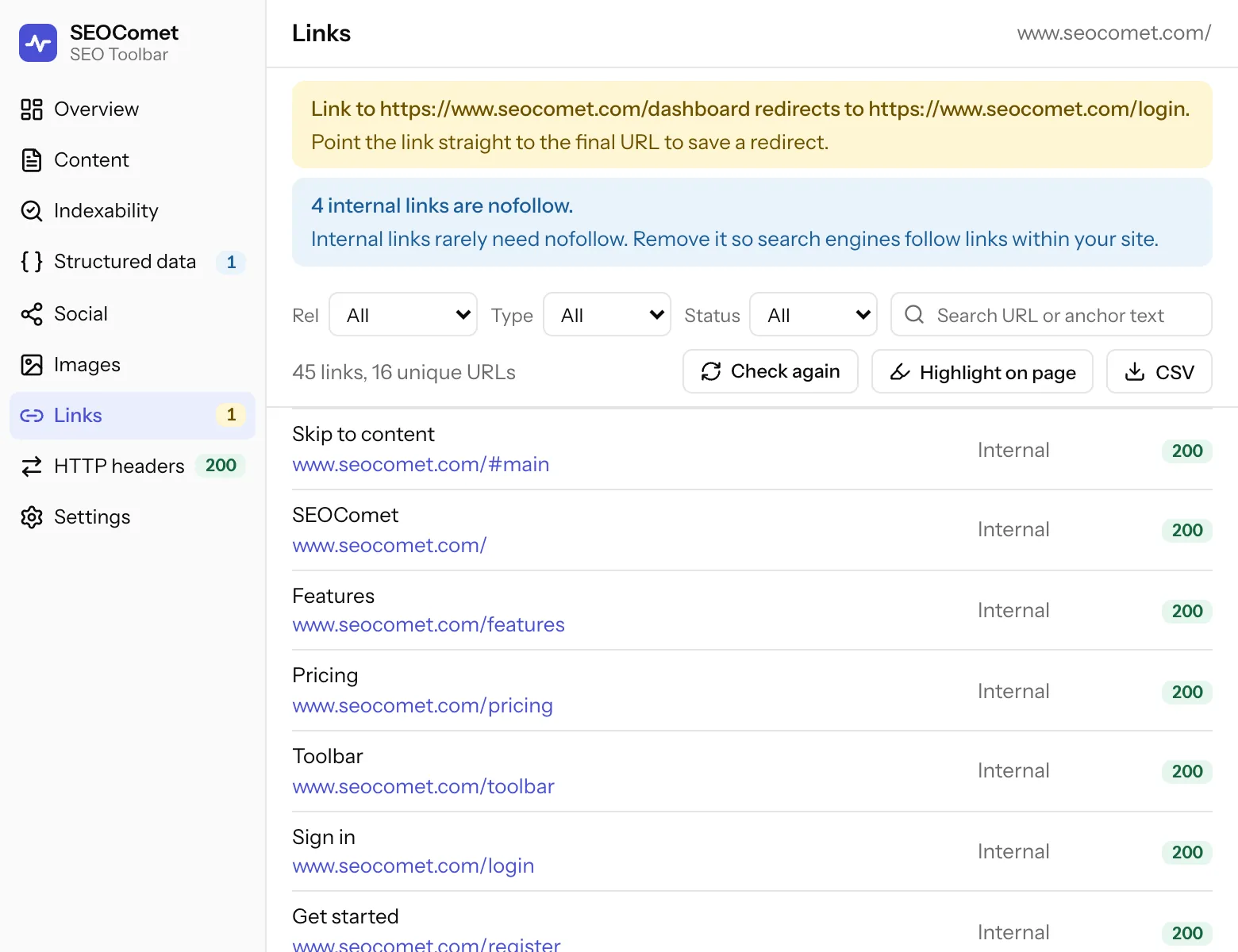Open the Images section
This screenshot has width=1238, height=952.
(x=133, y=365)
